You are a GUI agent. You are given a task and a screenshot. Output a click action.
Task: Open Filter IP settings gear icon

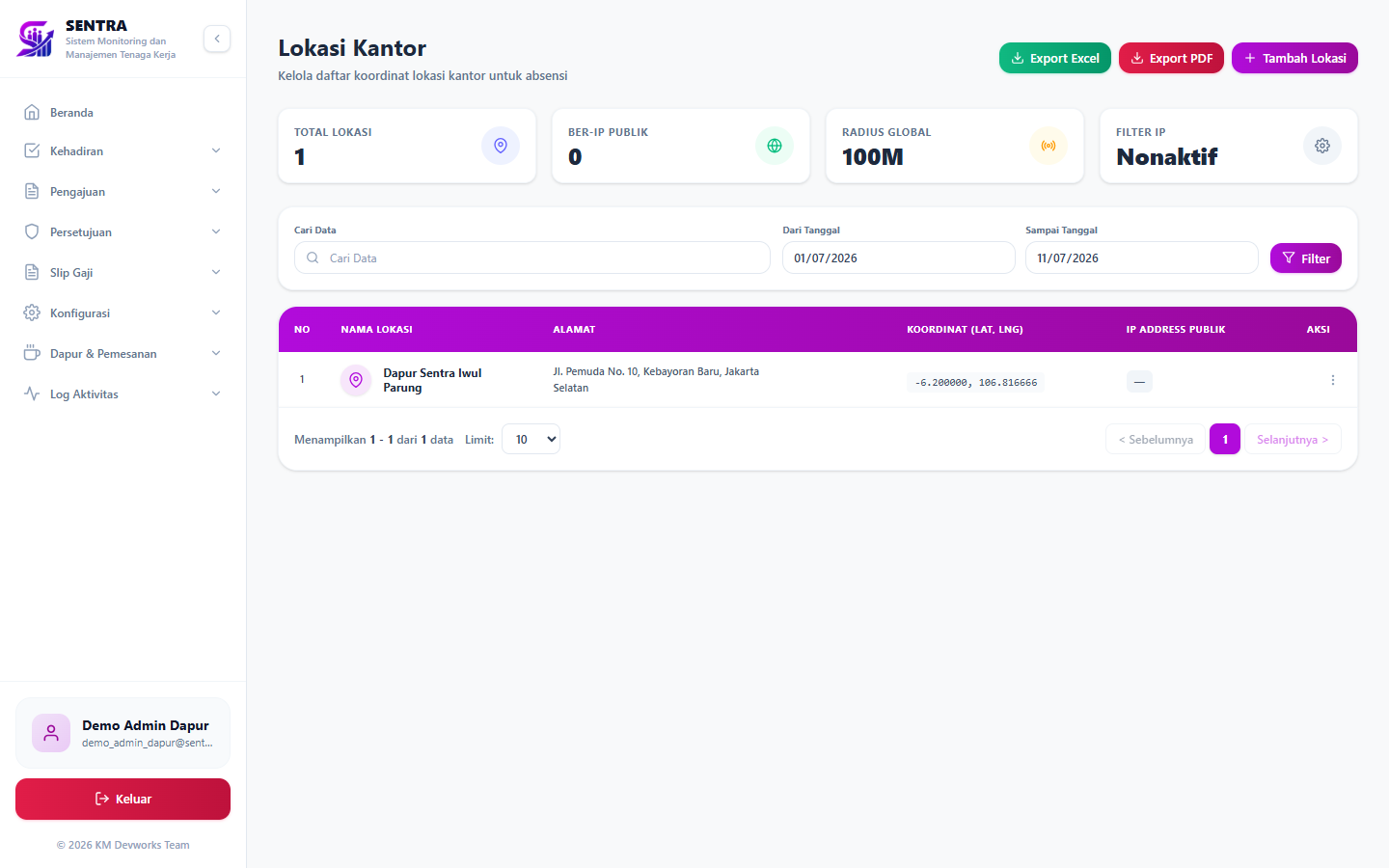click(x=1322, y=146)
